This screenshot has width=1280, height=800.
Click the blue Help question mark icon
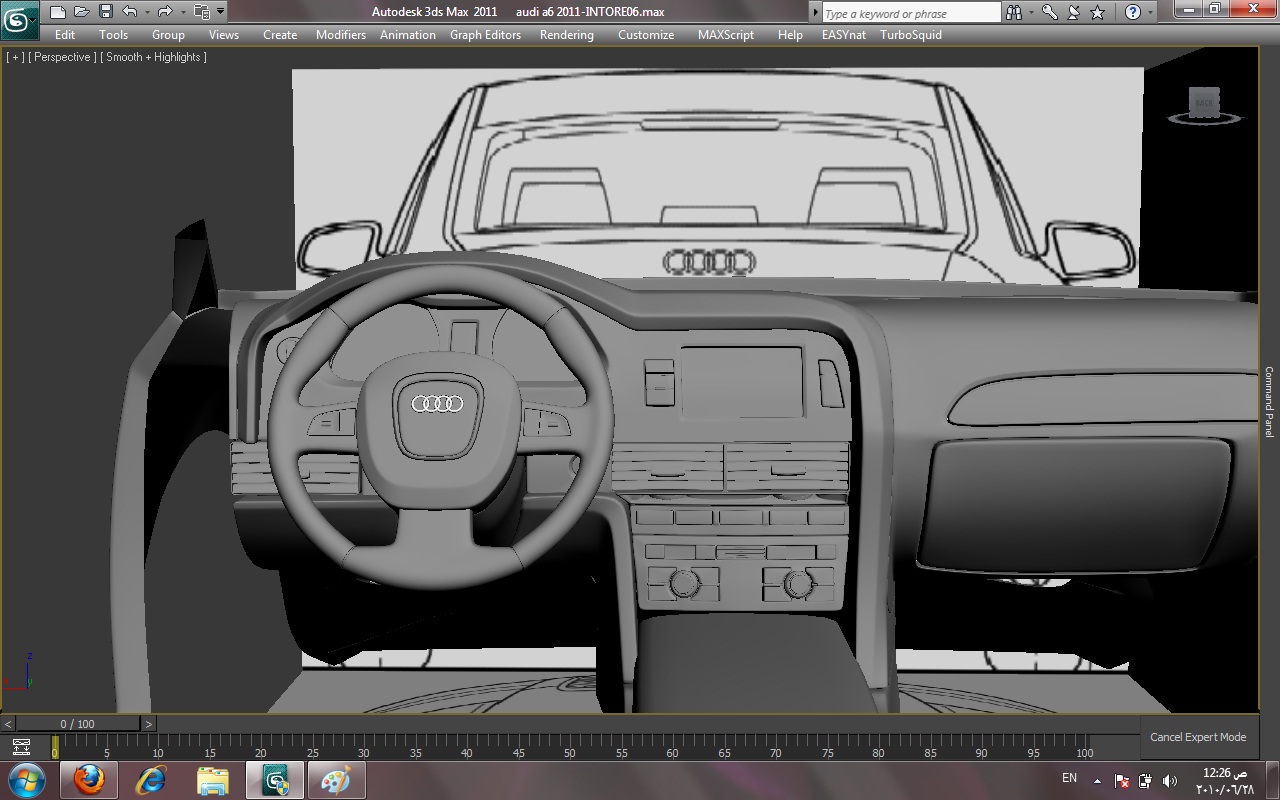pyautogui.click(x=1133, y=13)
